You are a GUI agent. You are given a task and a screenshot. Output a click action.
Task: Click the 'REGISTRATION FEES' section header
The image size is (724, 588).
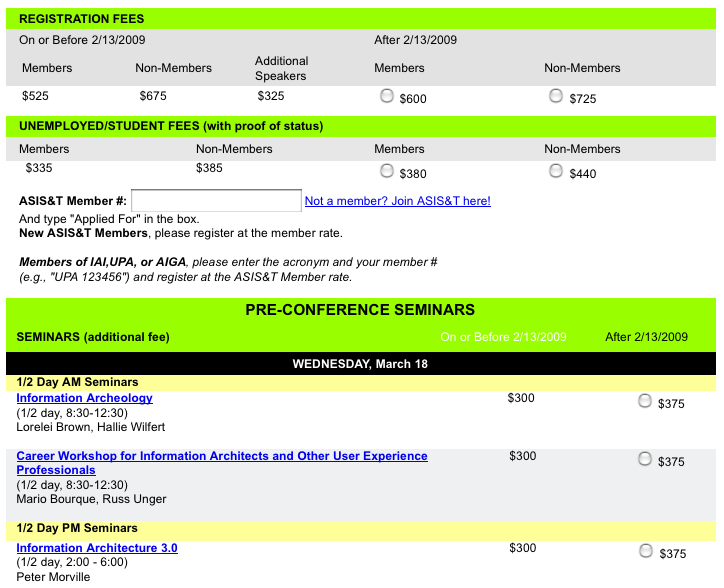[x=82, y=19]
